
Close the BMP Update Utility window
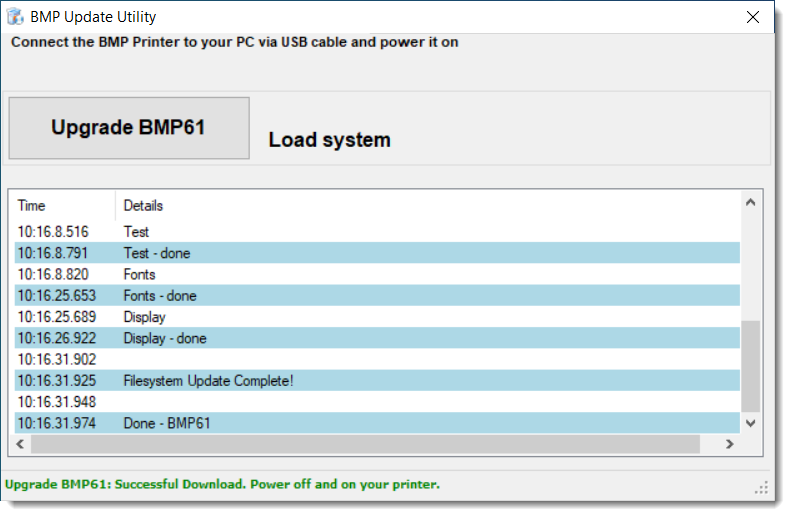(752, 17)
